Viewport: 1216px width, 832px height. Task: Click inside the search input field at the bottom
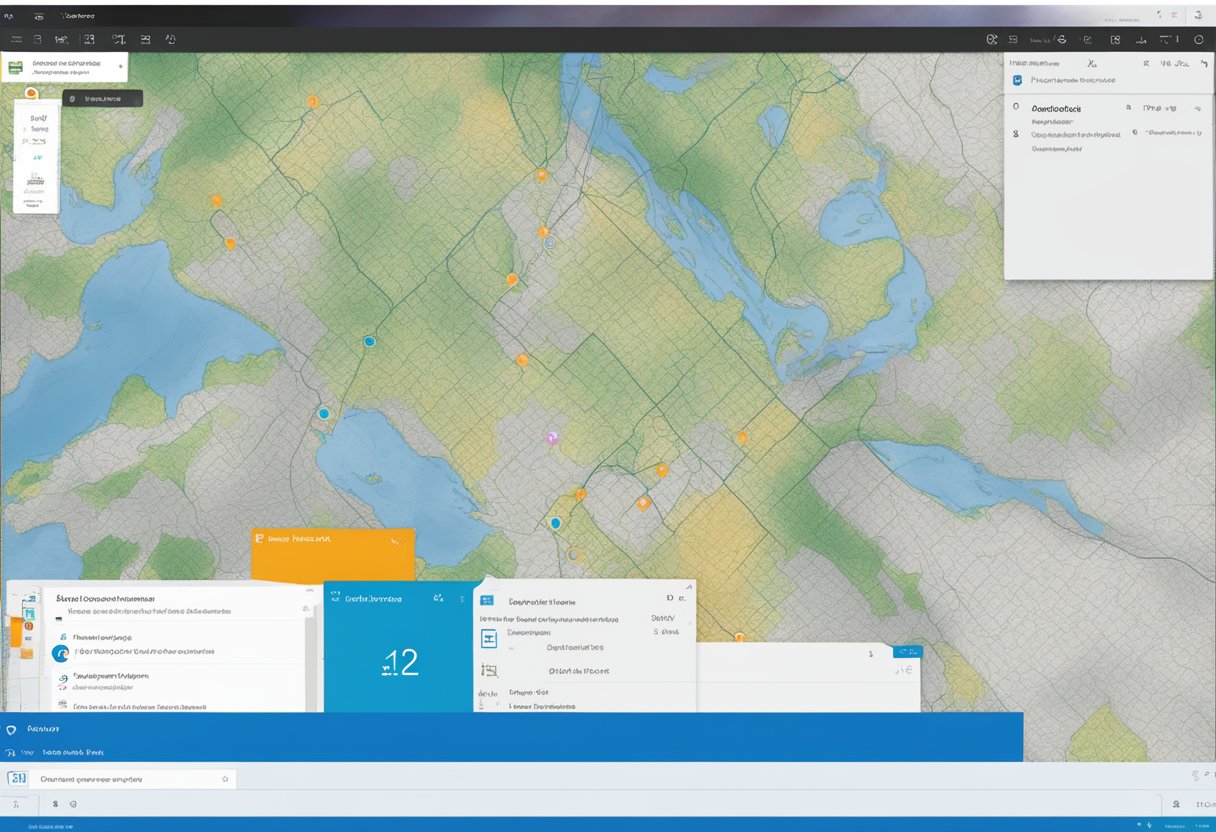coord(130,777)
